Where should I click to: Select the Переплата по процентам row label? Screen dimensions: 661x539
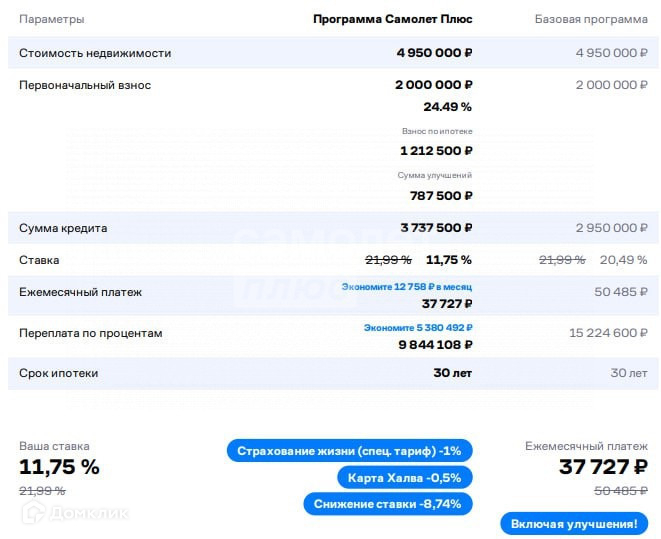point(91,333)
